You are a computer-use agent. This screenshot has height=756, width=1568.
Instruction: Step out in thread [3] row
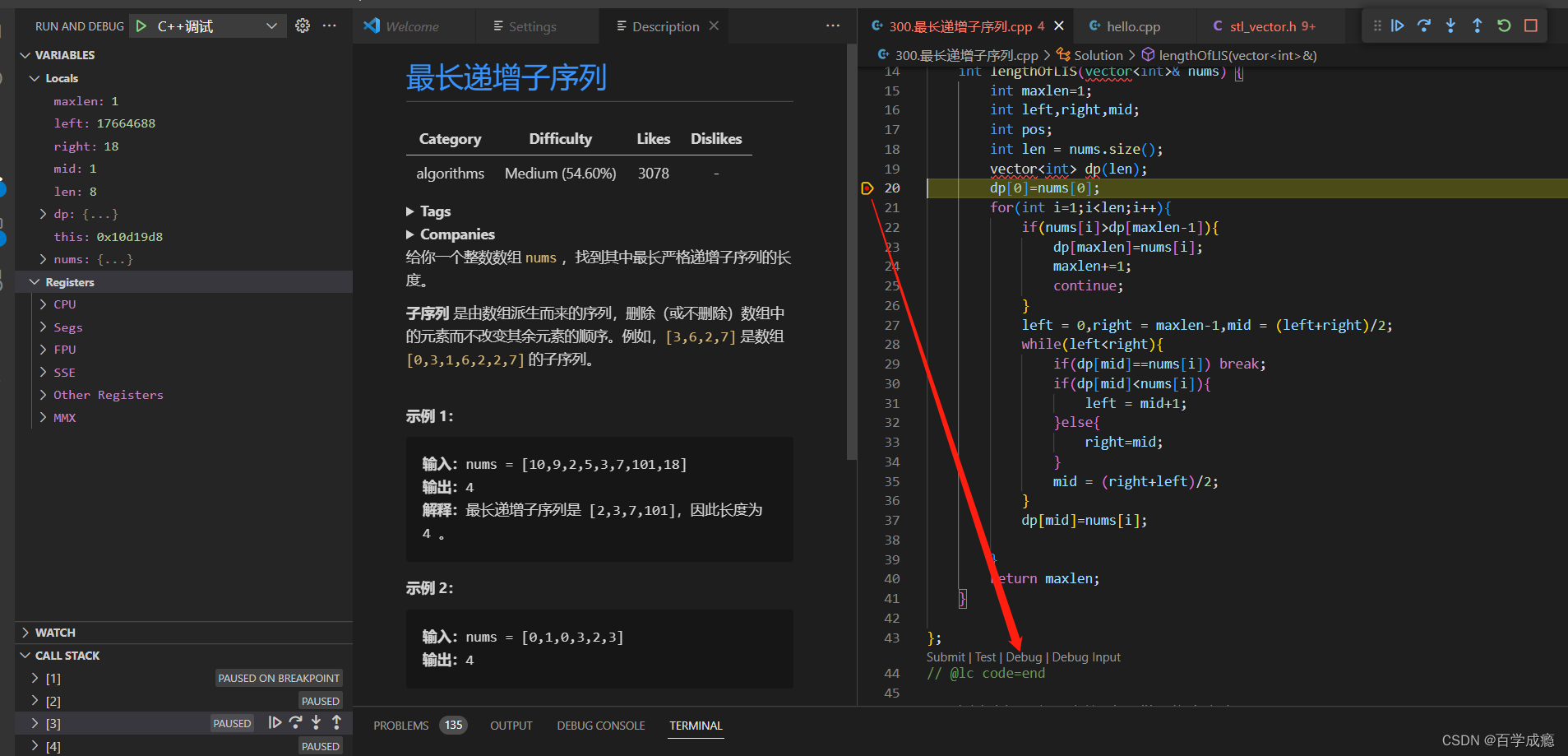[x=336, y=723]
